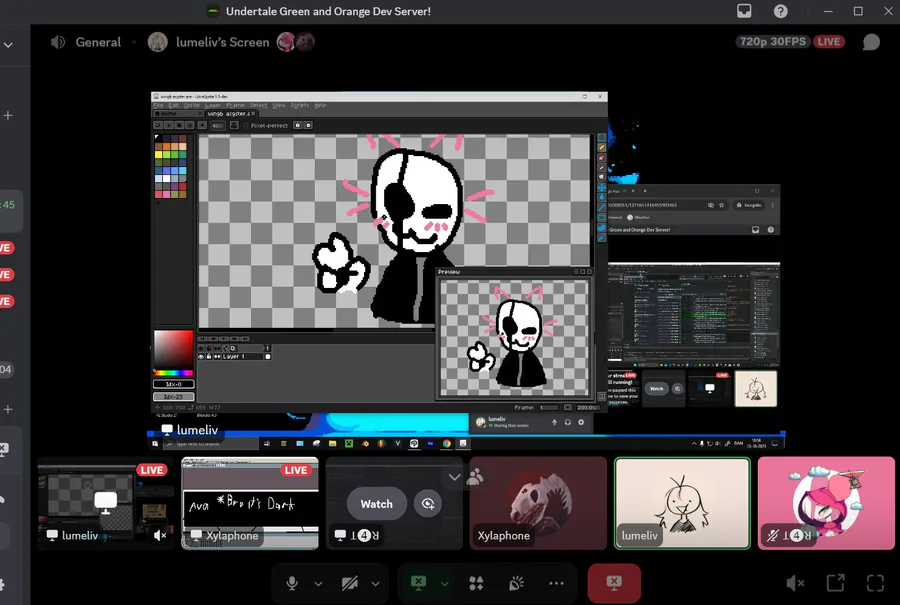This screenshot has height=605, width=900.
Task: Open more call options (three dots)
Action: [x=556, y=584]
